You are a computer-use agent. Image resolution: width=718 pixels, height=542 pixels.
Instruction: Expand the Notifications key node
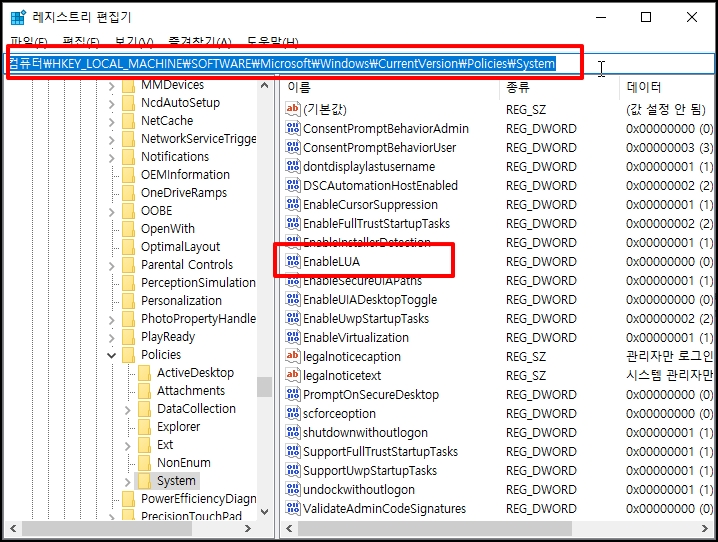tap(112, 158)
